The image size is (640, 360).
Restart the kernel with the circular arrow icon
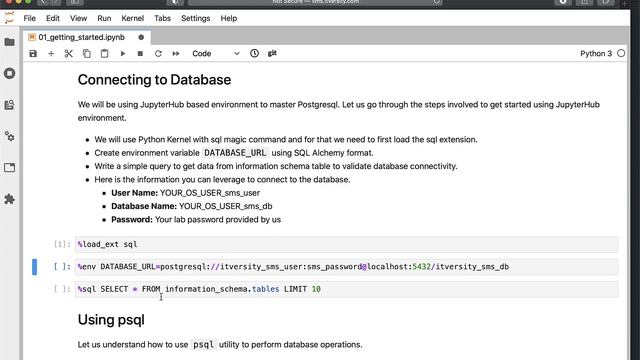click(x=158, y=53)
